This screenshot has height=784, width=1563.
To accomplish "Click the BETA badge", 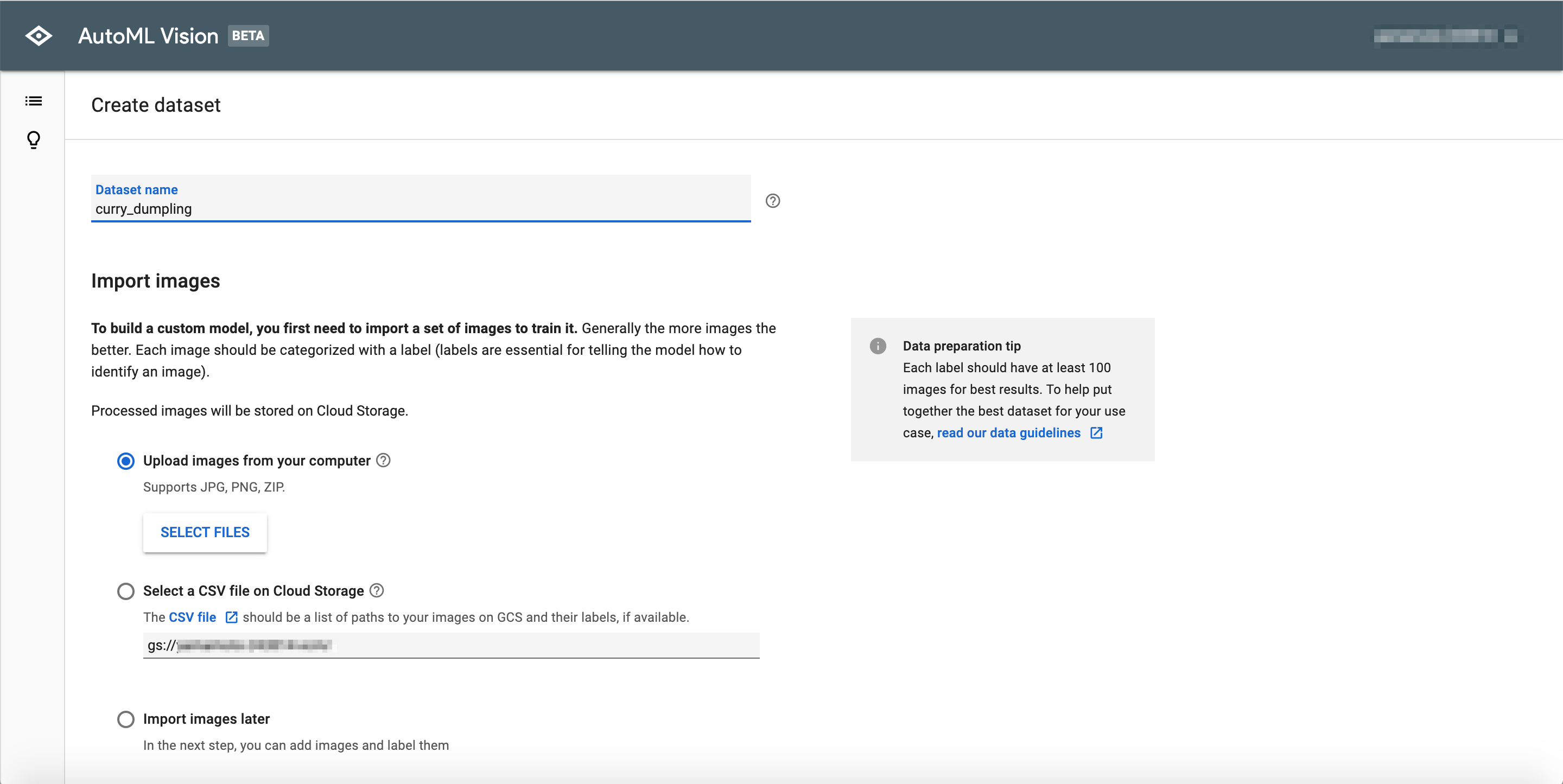I will [248, 36].
